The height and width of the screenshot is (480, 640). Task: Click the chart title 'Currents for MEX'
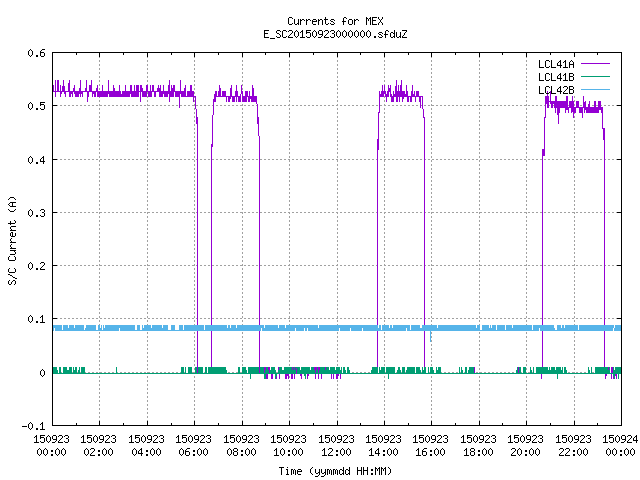(x=335, y=21)
